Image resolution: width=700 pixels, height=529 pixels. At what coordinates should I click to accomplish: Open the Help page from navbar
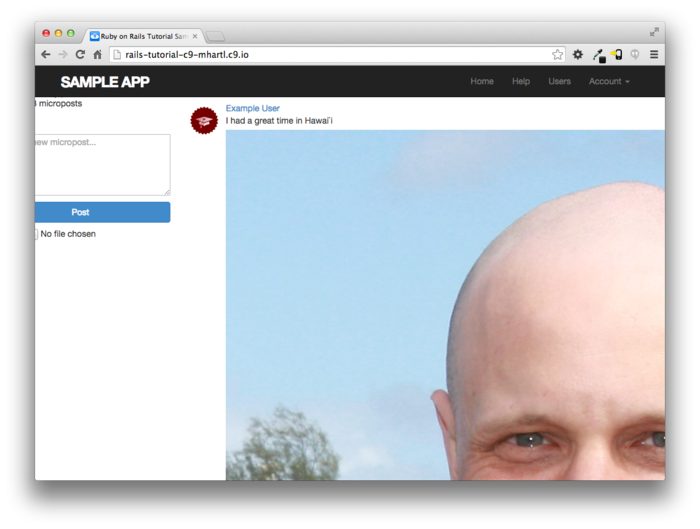[x=521, y=81]
